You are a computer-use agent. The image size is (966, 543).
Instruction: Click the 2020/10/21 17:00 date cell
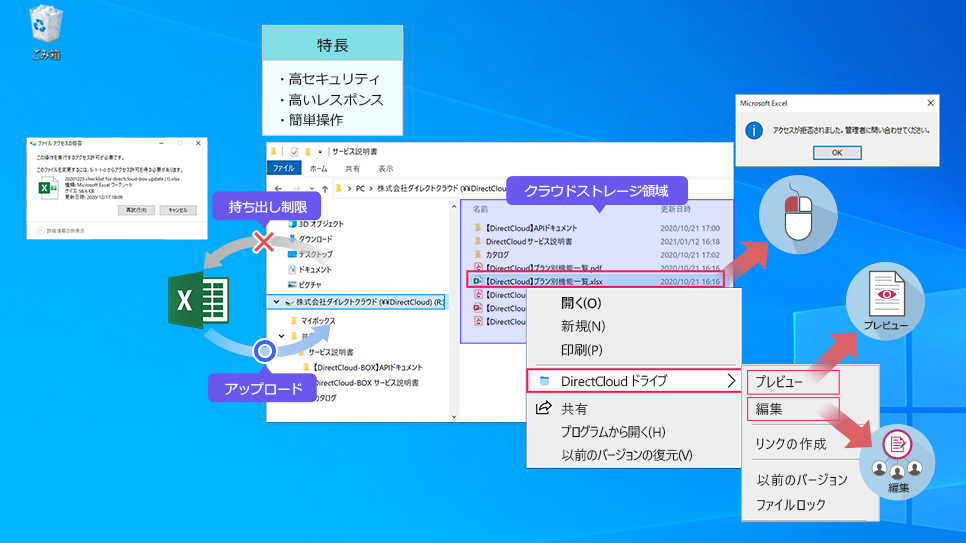coord(690,228)
